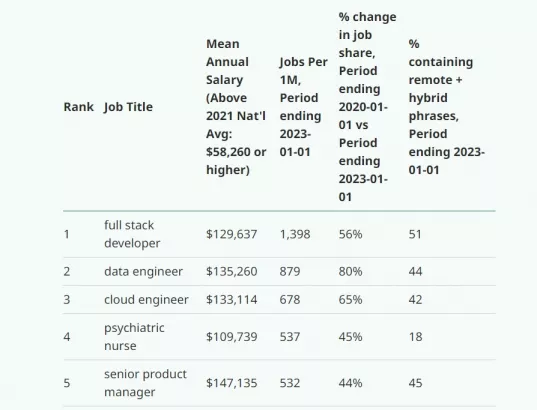Select the $109,739 salary cell
The height and width of the screenshot is (410, 537).
[232, 337]
